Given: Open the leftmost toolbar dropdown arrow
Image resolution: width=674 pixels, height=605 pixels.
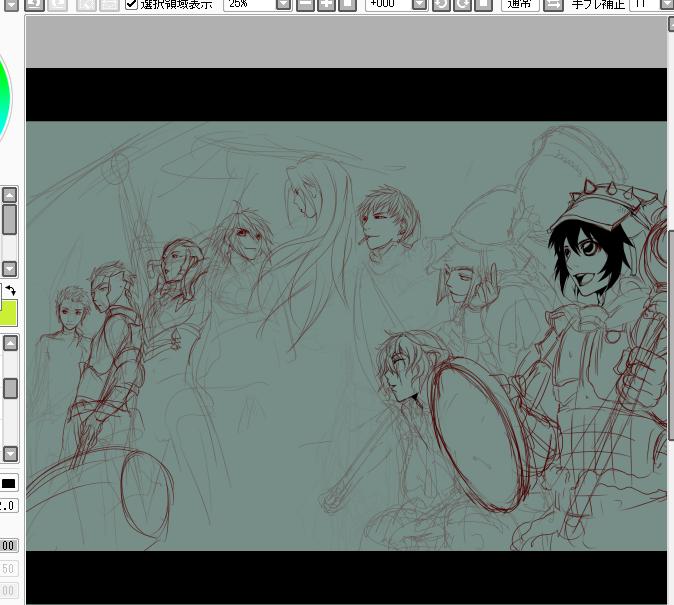Looking at the screenshot, I should (x=10, y=4).
